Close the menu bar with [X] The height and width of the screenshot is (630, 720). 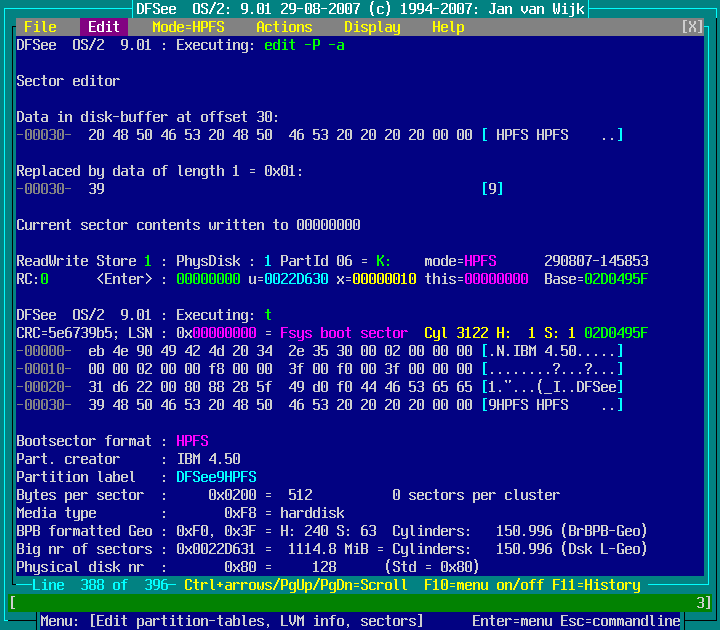(692, 27)
